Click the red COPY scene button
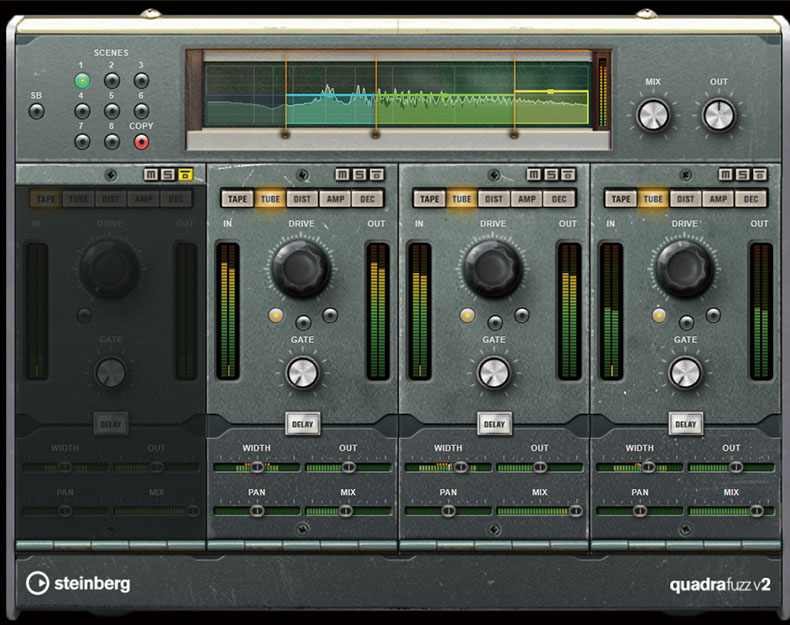The width and height of the screenshot is (790, 625). [x=142, y=142]
